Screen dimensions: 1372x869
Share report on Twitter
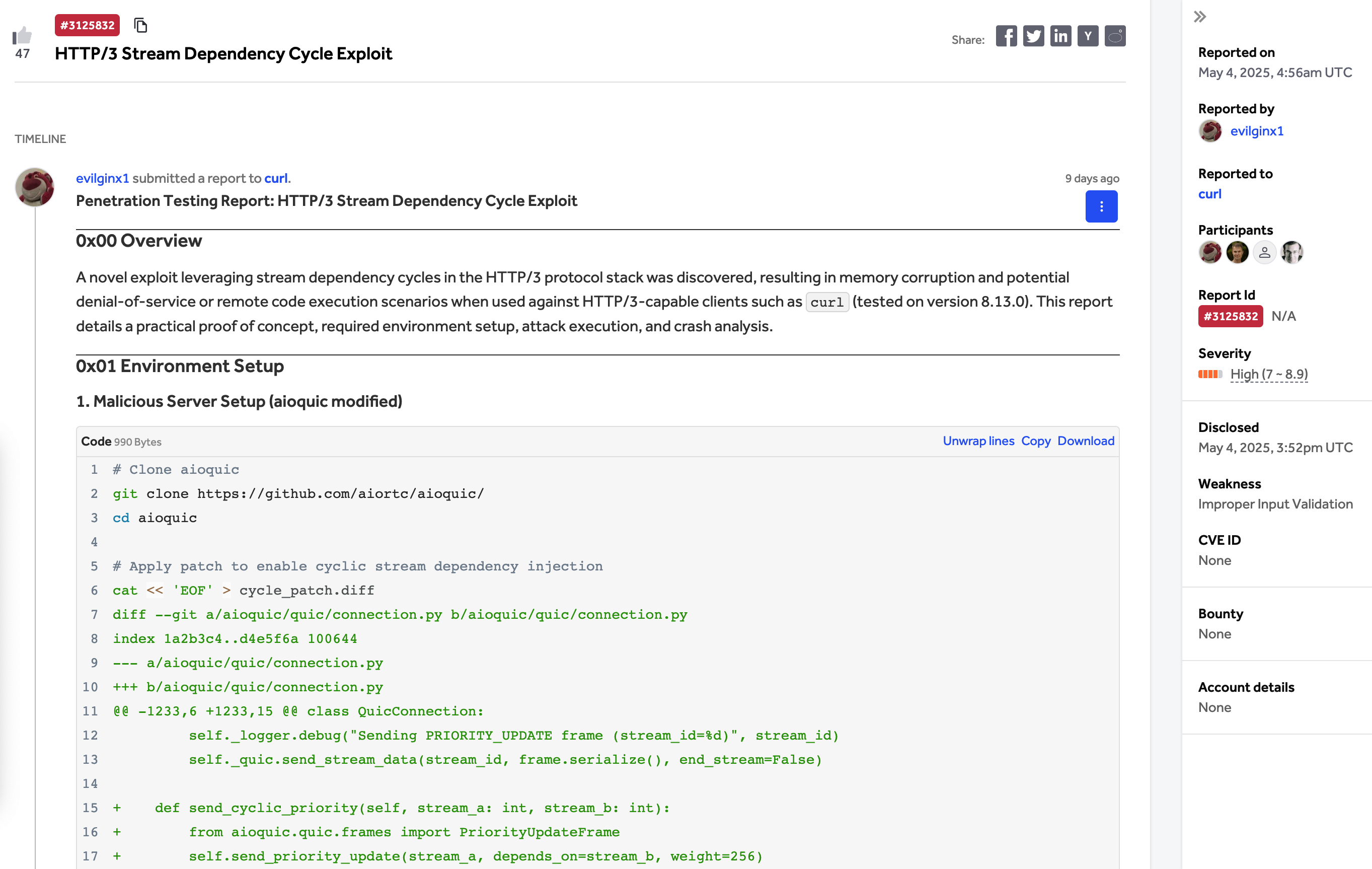coord(1033,36)
